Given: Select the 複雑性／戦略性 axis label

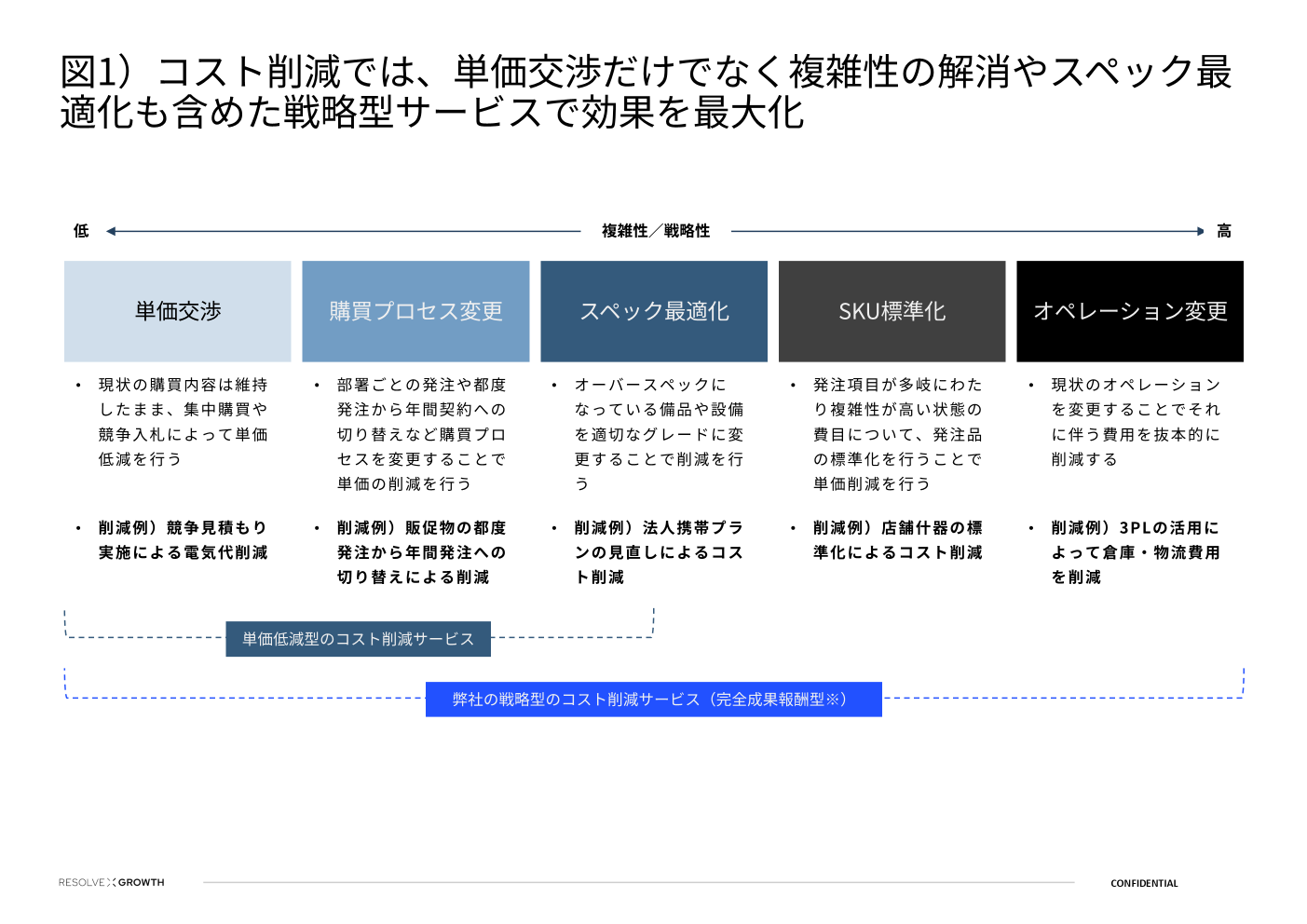Looking at the screenshot, I should (x=656, y=231).
